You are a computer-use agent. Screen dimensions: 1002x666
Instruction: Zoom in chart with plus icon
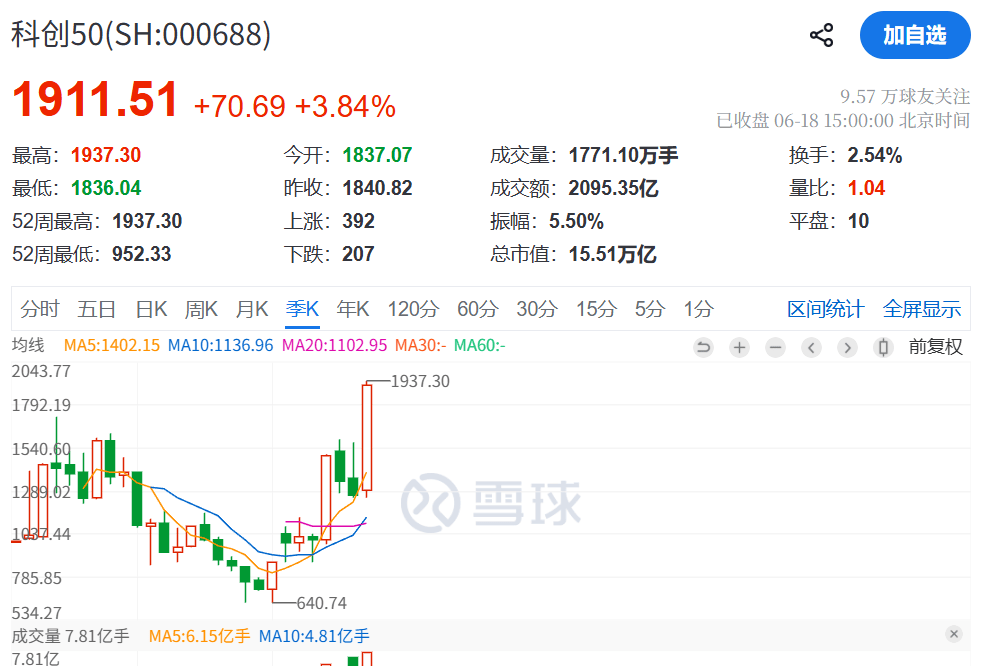pyautogui.click(x=739, y=348)
